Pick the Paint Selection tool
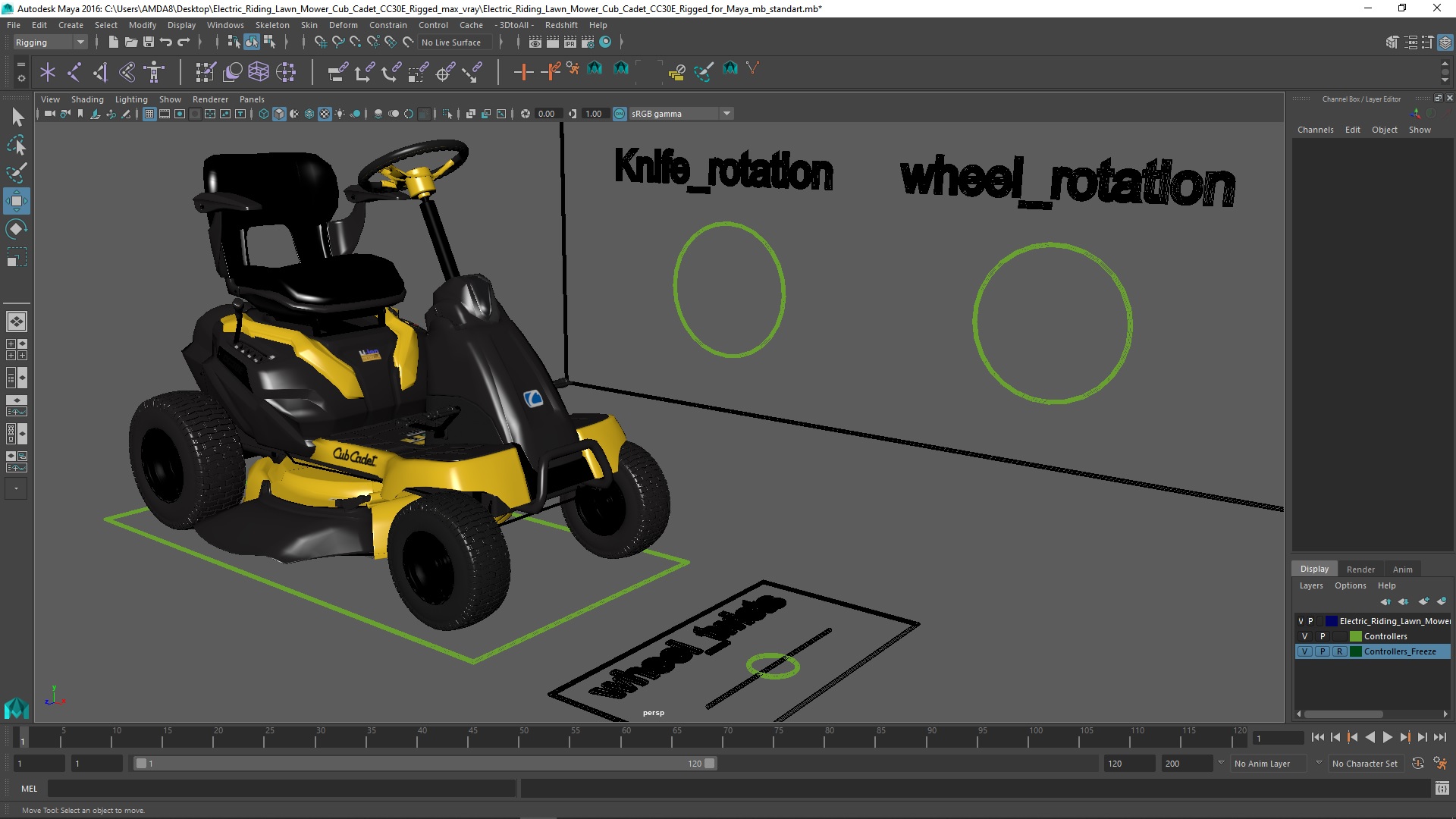1456x819 pixels. (17, 173)
